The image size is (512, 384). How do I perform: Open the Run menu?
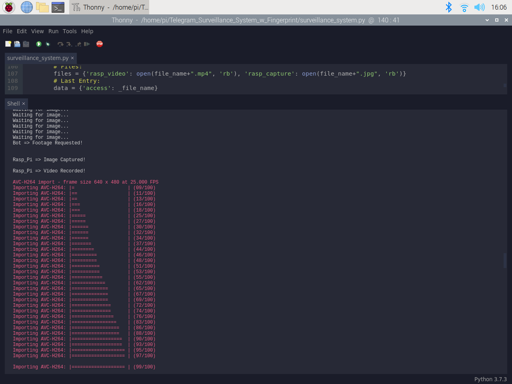coord(53,31)
